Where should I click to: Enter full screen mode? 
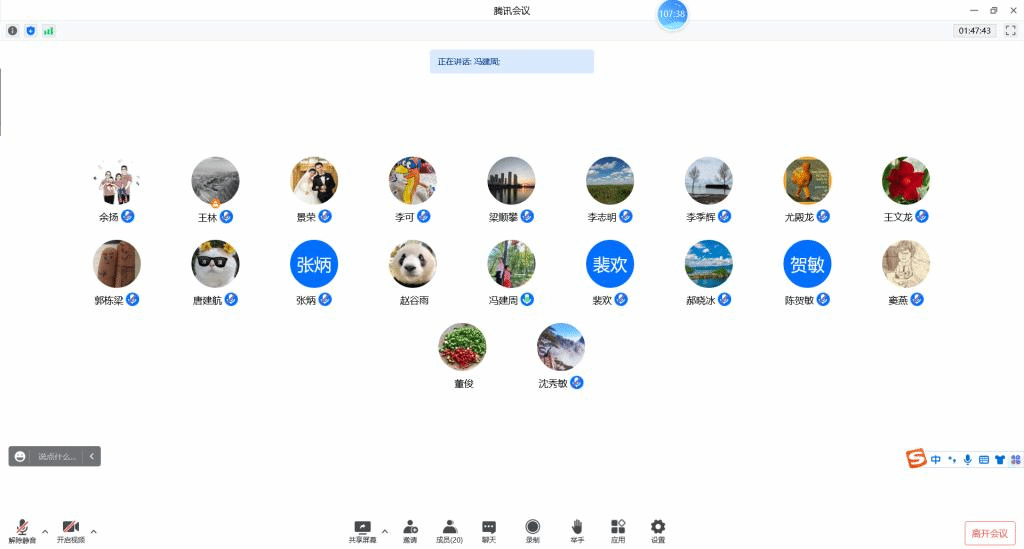(1010, 31)
